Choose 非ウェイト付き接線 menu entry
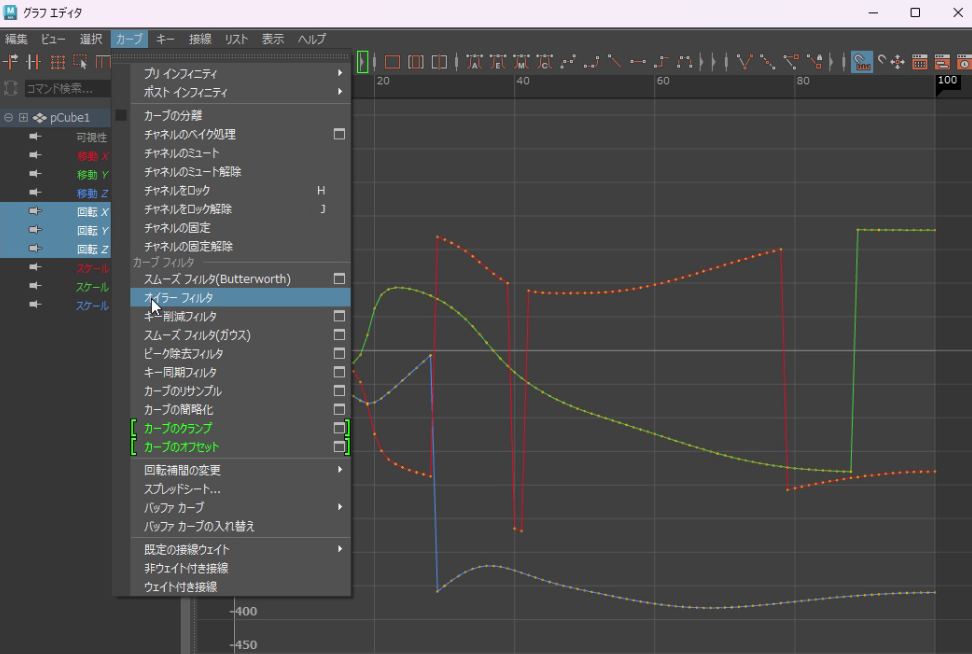The width and height of the screenshot is (972, 654). (241, 568)
